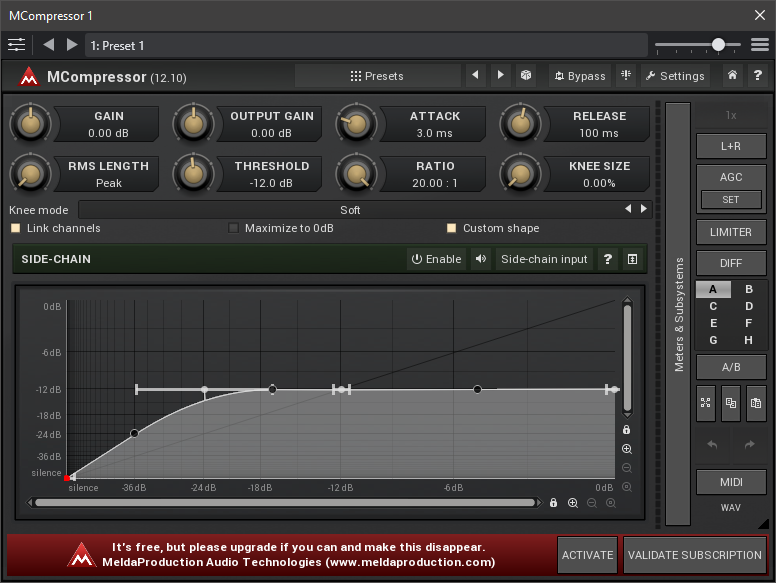Viewport: 776px width, 583px height.
Task: Click the SET button under AGC
Action: [731, 199]
